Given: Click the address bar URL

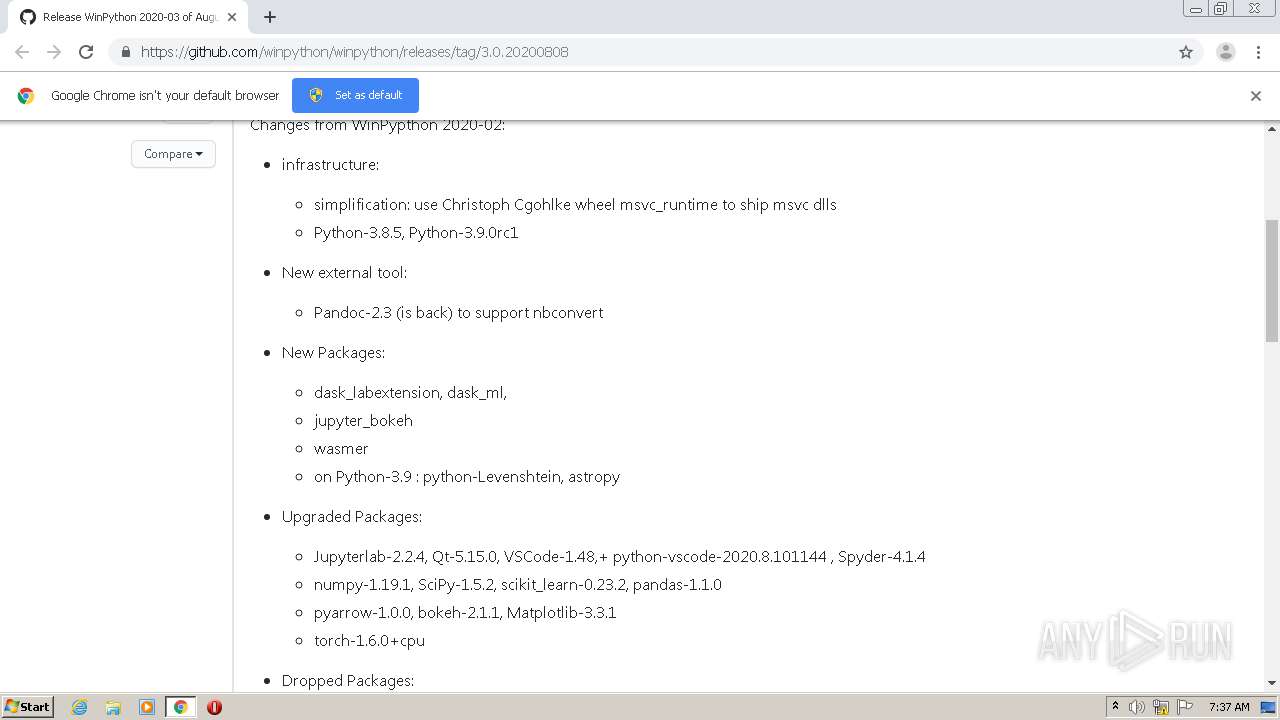Looking at the screenshot, I should point(354,52).
